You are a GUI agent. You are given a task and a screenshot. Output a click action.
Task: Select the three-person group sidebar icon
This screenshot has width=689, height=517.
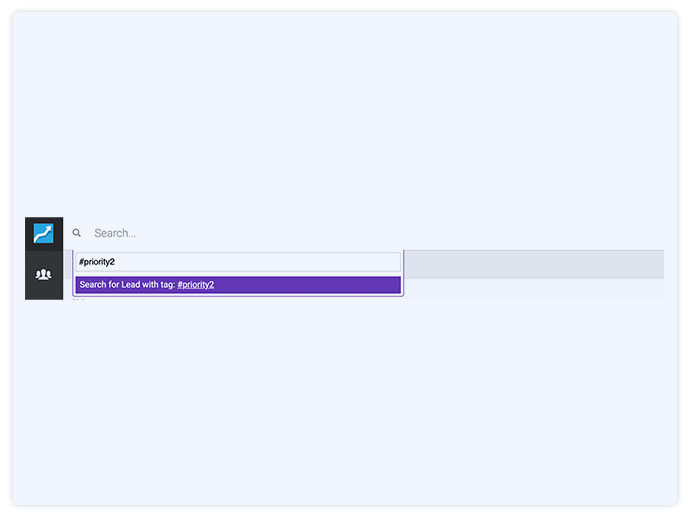point(44,275)
